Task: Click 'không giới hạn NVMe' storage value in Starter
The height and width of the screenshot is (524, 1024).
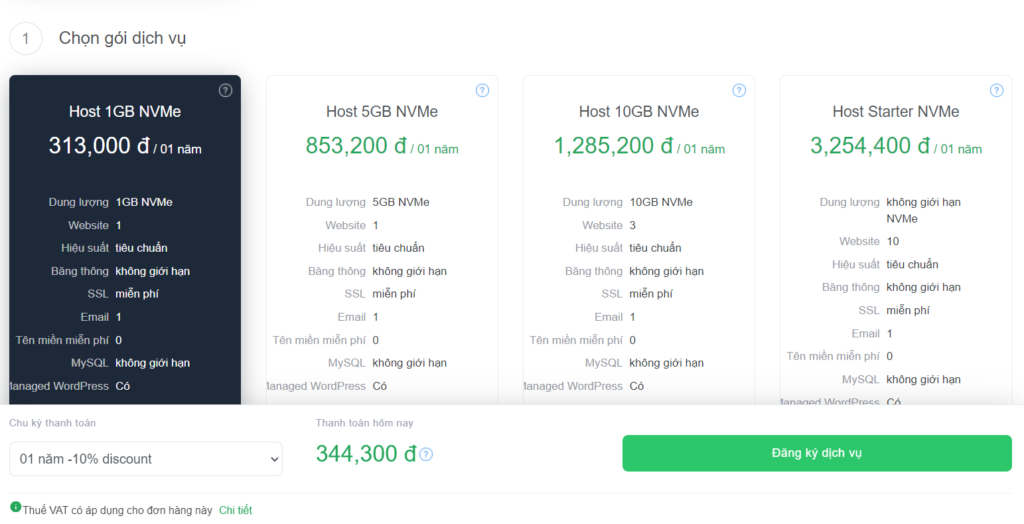Action: coord(923,210)
